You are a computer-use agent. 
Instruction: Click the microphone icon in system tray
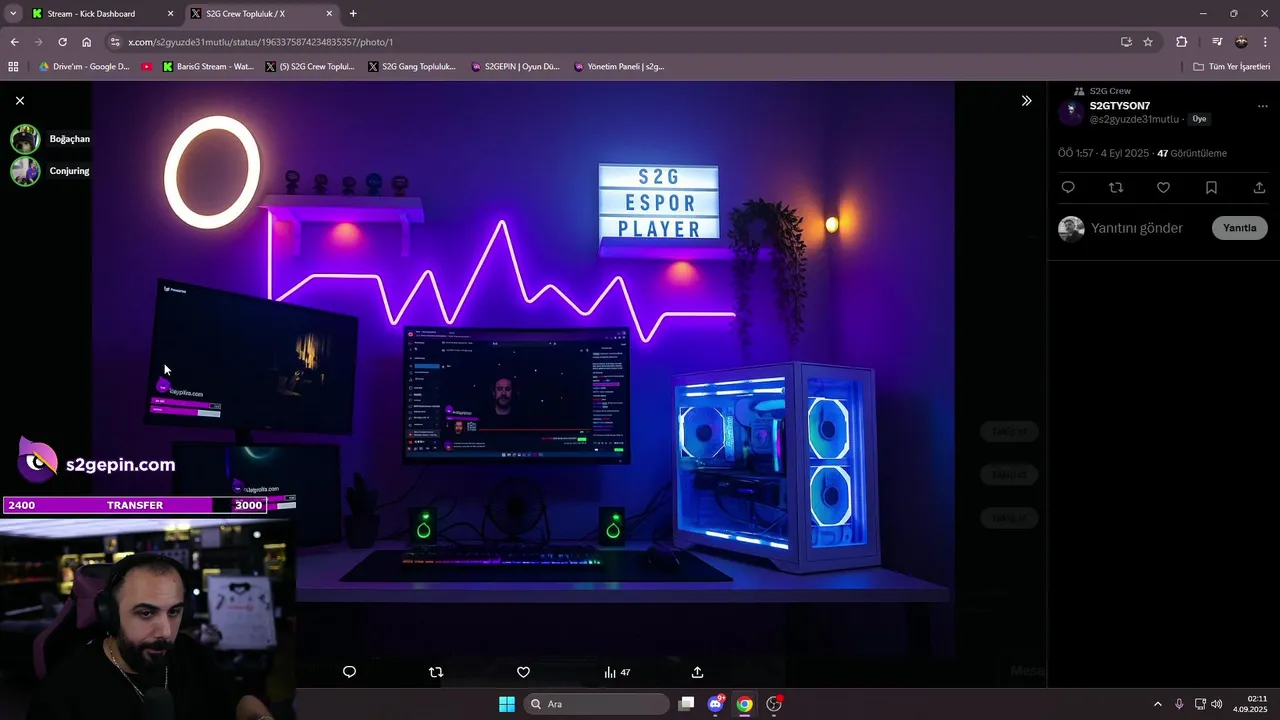pos(1179,704)
